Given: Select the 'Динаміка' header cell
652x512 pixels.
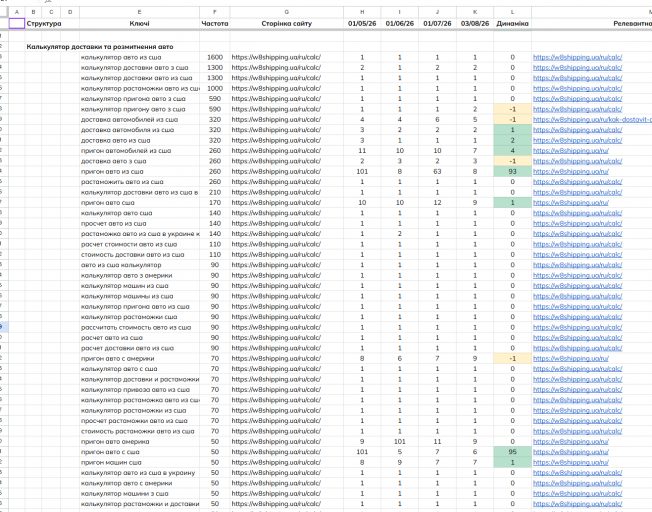Looking at the screenshot, I should 512,24.
